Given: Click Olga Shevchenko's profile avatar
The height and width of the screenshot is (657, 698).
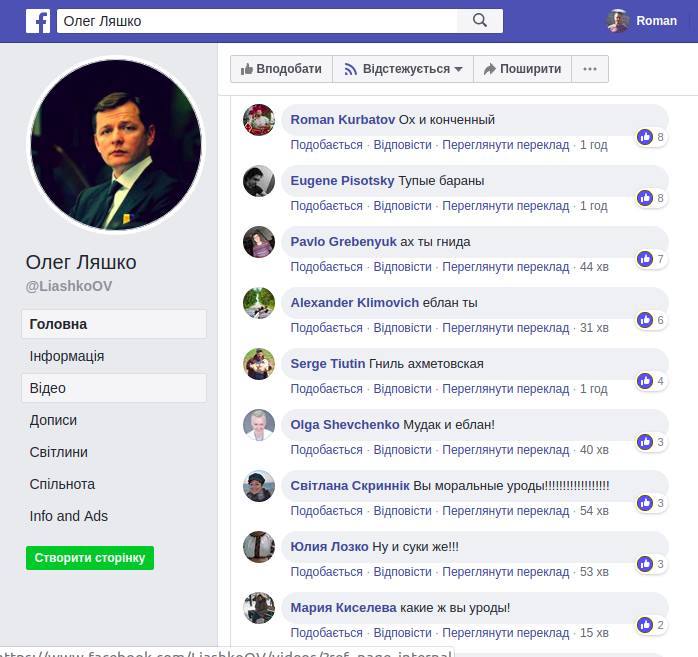Looking at the screenshot, I should point(259,425).
